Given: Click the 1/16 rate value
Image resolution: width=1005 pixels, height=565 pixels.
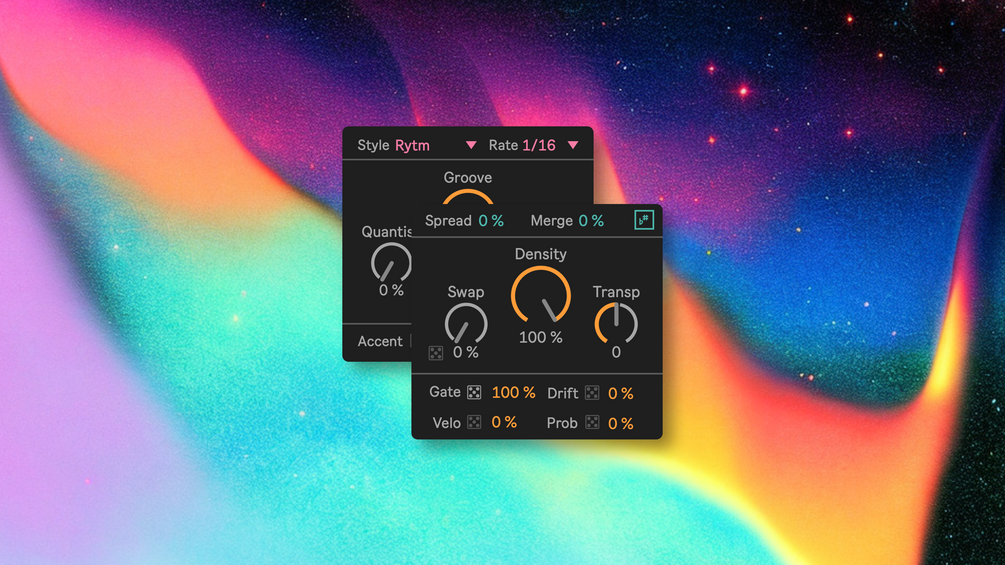Looking at the screenshot, I should [539, 145].
